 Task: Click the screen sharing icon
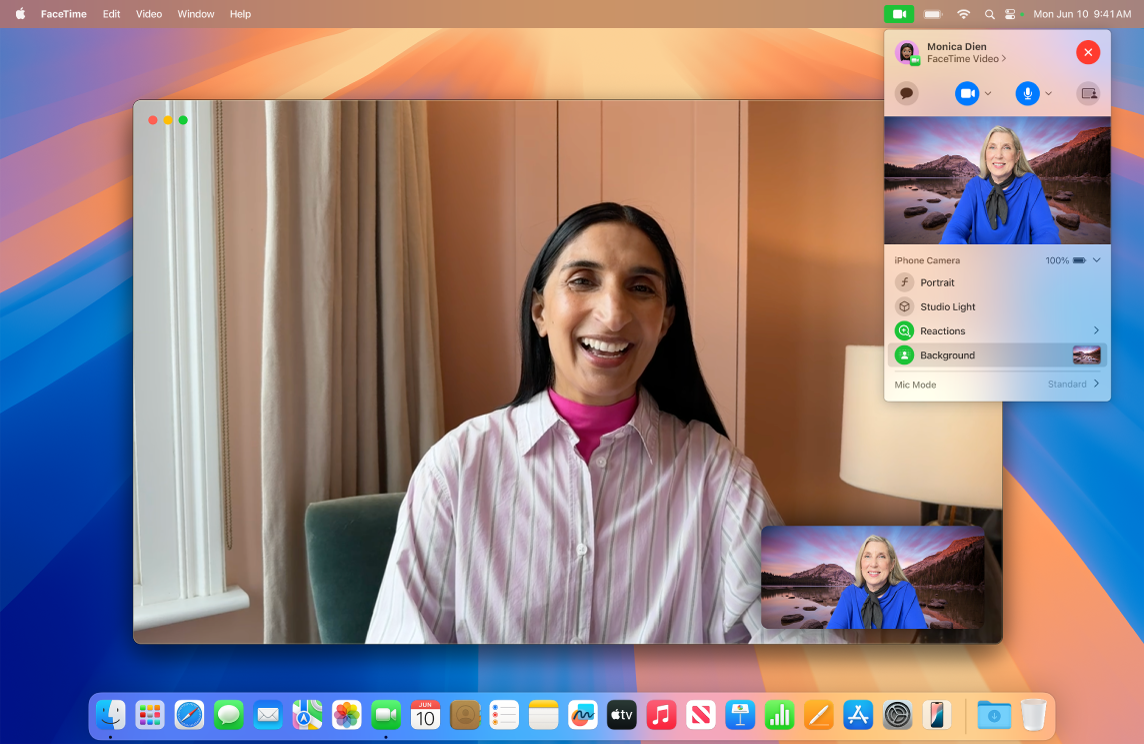(1088, 93)
